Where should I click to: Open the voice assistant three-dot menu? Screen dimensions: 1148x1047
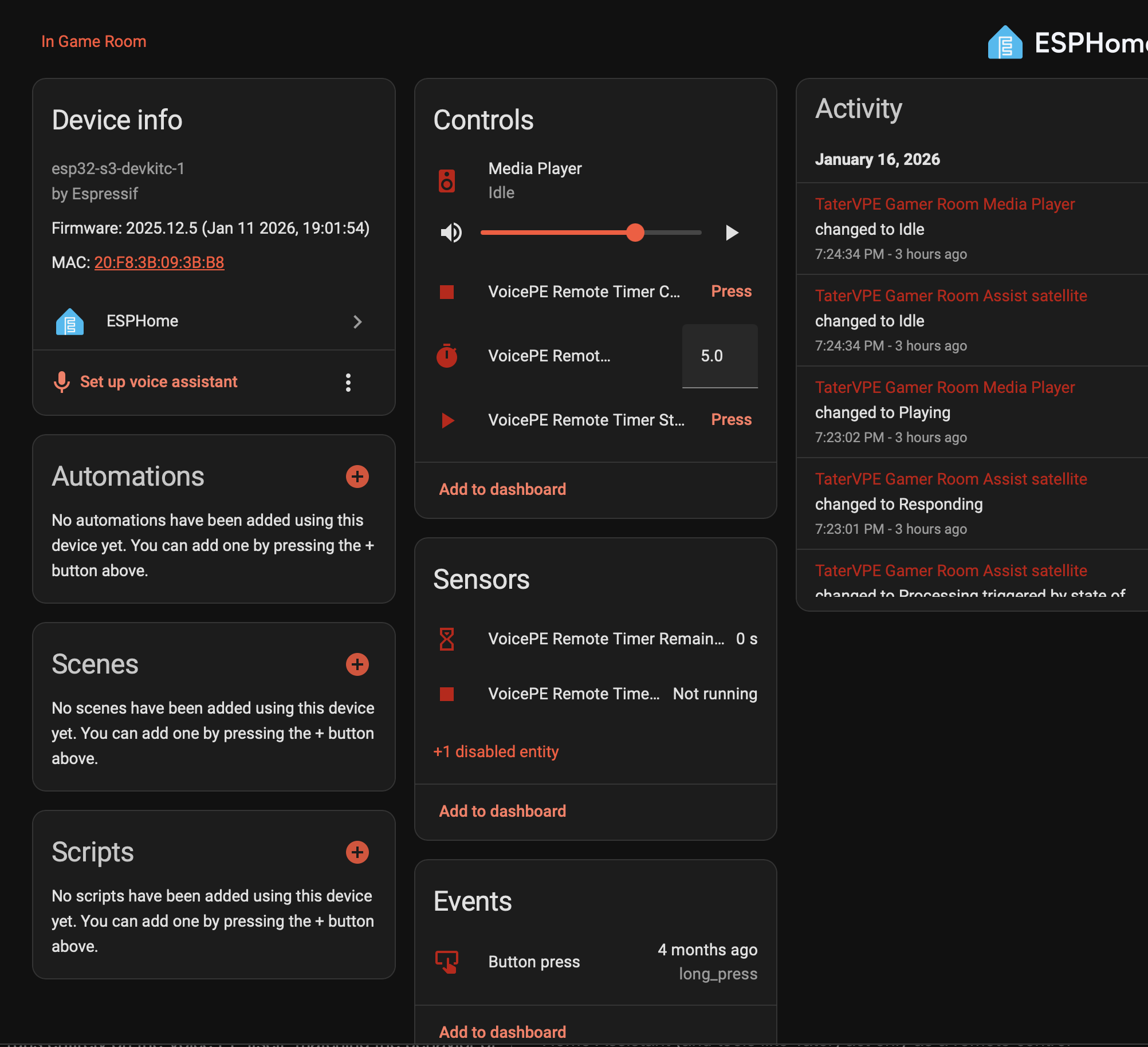click(348, 382)
